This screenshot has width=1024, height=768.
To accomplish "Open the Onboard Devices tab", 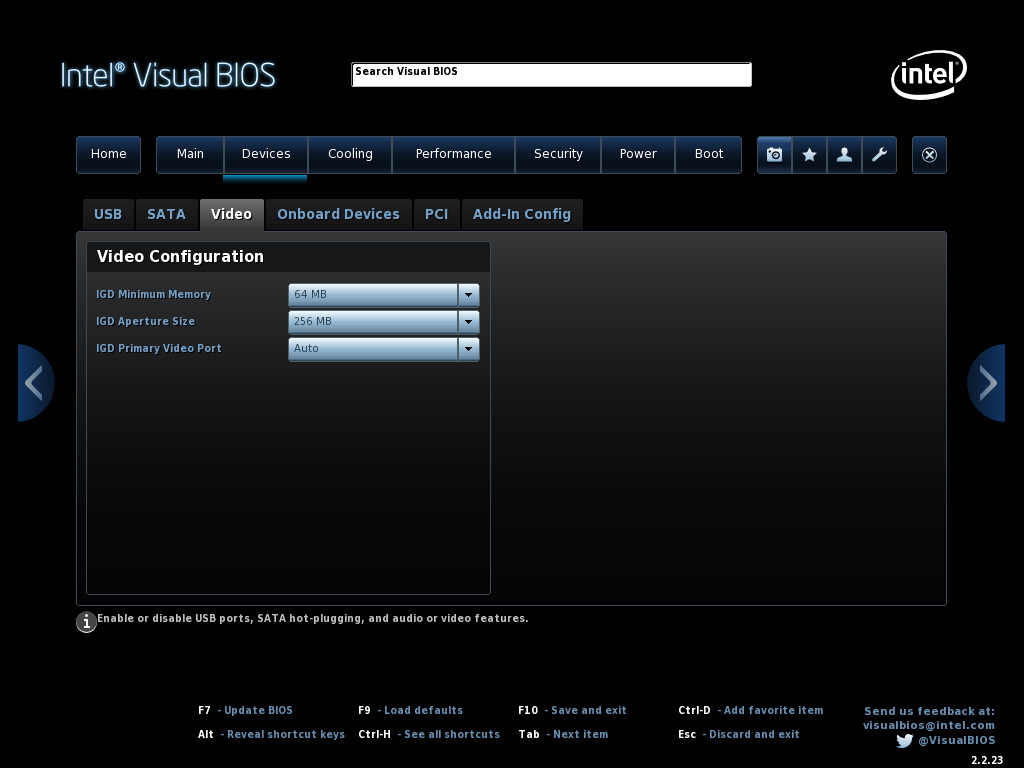I will coord(338,214).
